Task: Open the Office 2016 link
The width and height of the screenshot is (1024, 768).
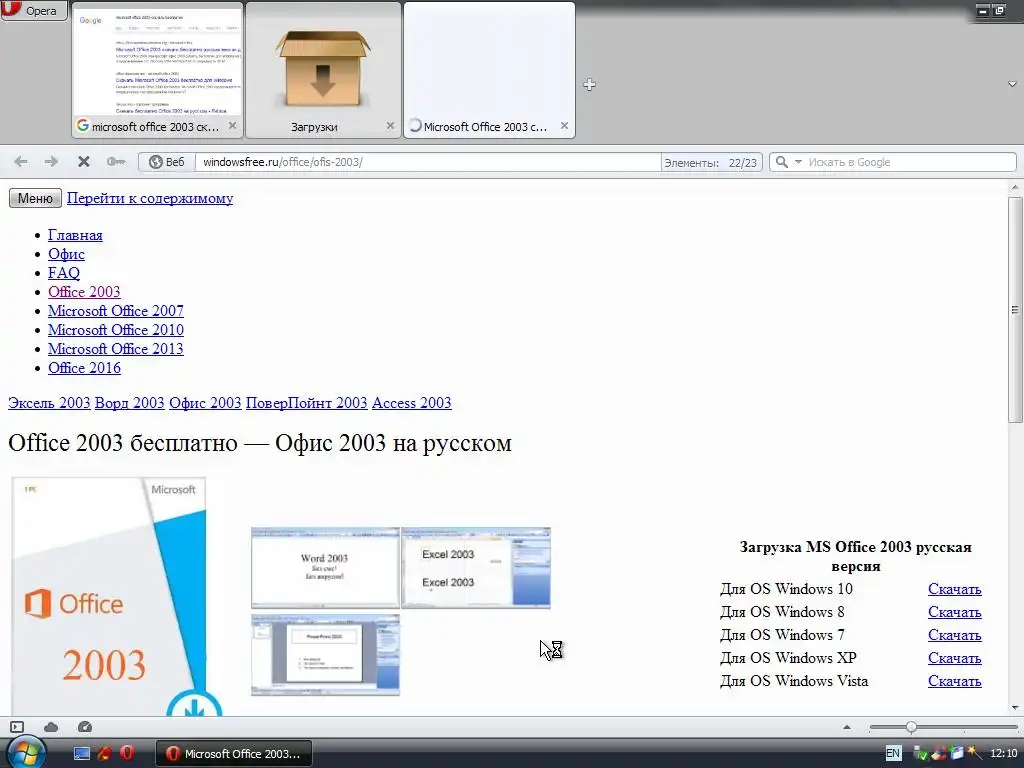Action: (84, 367)
